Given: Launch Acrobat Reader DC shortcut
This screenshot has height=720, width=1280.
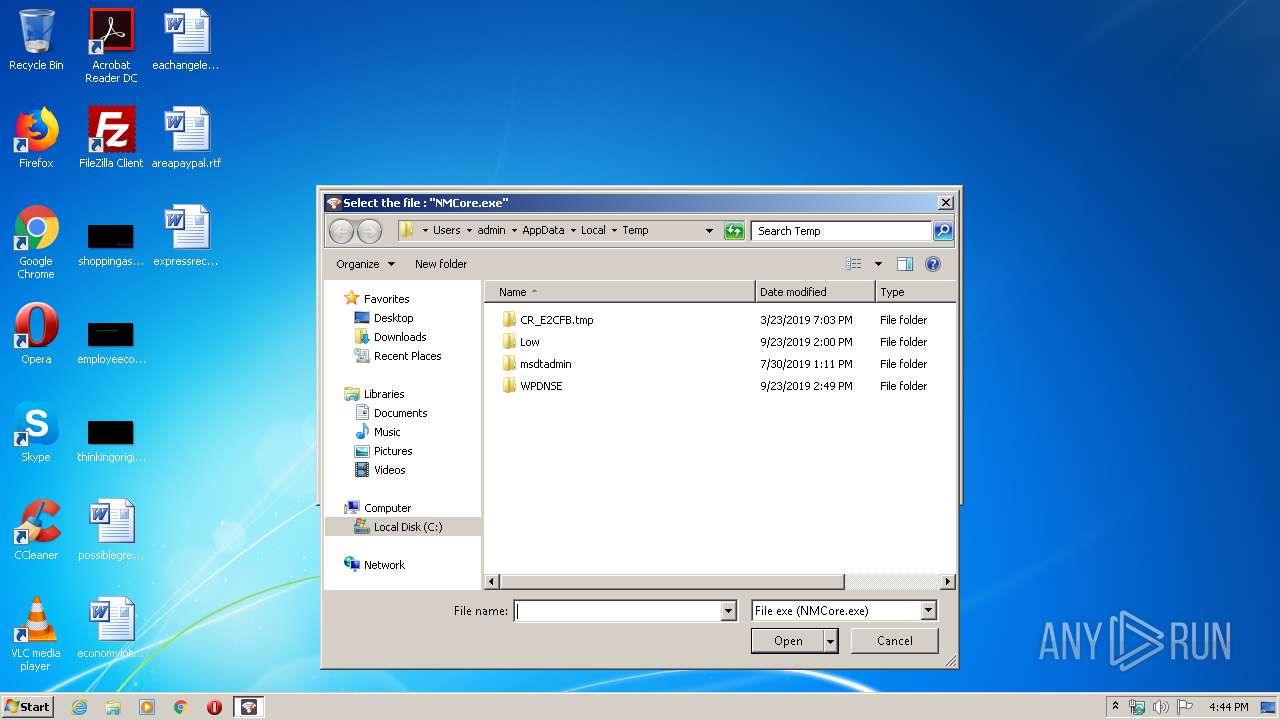Looking at the screenshot, I should (x=111, y=45).
